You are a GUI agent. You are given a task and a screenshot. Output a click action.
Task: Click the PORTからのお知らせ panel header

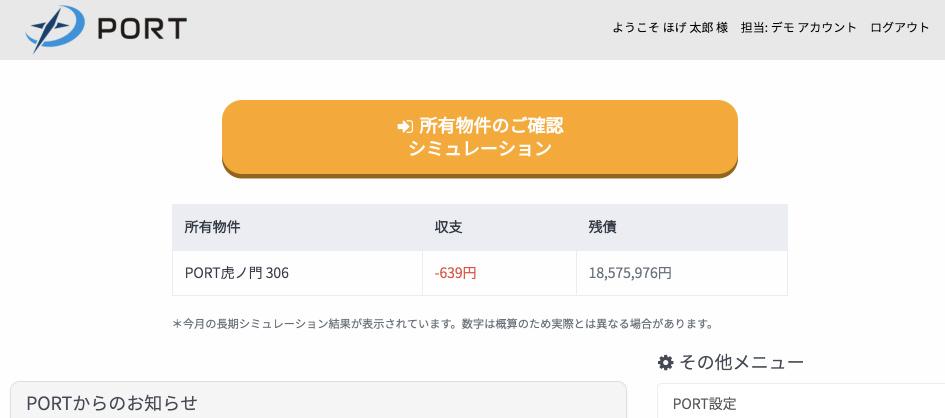click(x=112, y=403)
